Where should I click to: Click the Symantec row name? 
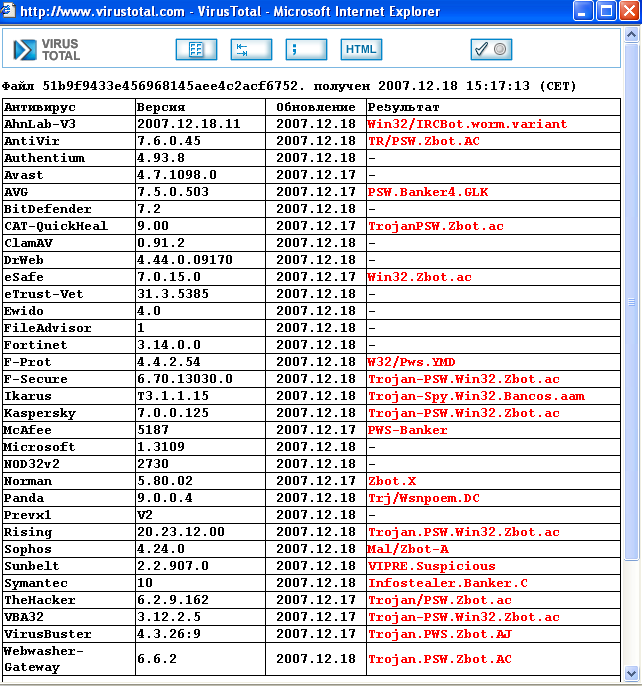(36, 584)
